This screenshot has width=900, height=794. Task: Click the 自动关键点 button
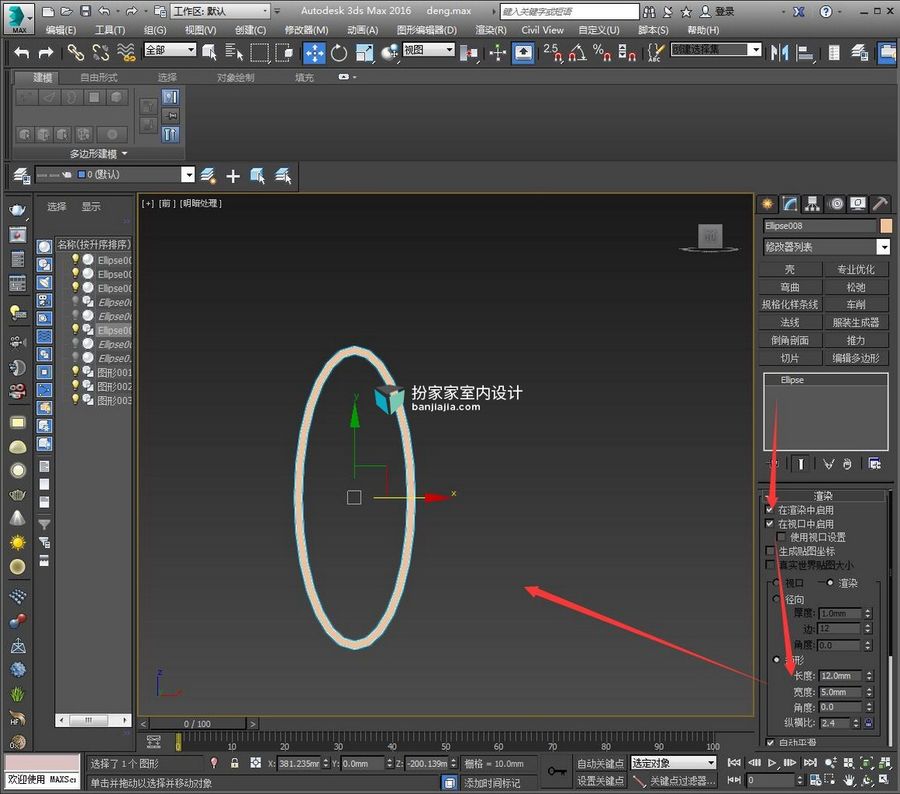tap(600, 764)
